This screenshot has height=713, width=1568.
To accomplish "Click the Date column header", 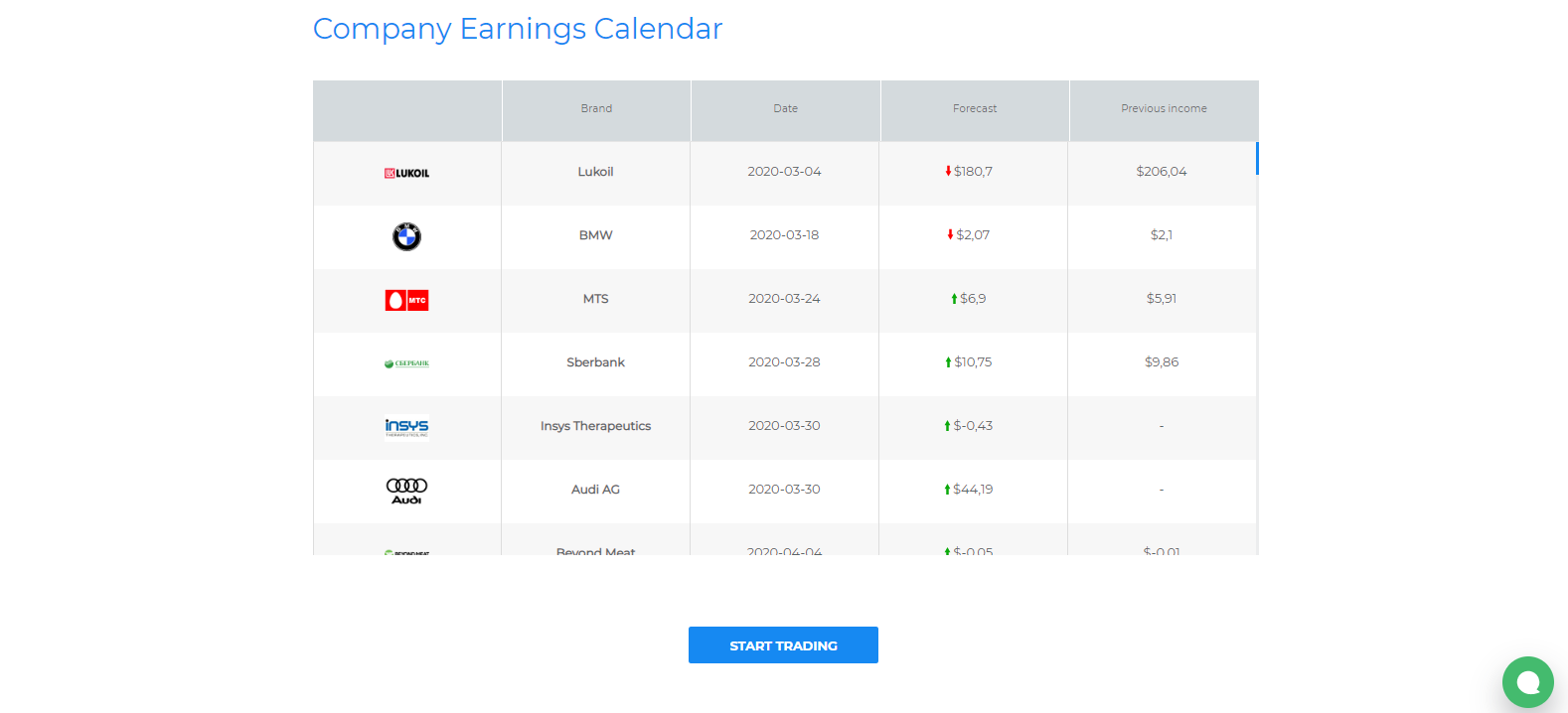I will (785, 109).
